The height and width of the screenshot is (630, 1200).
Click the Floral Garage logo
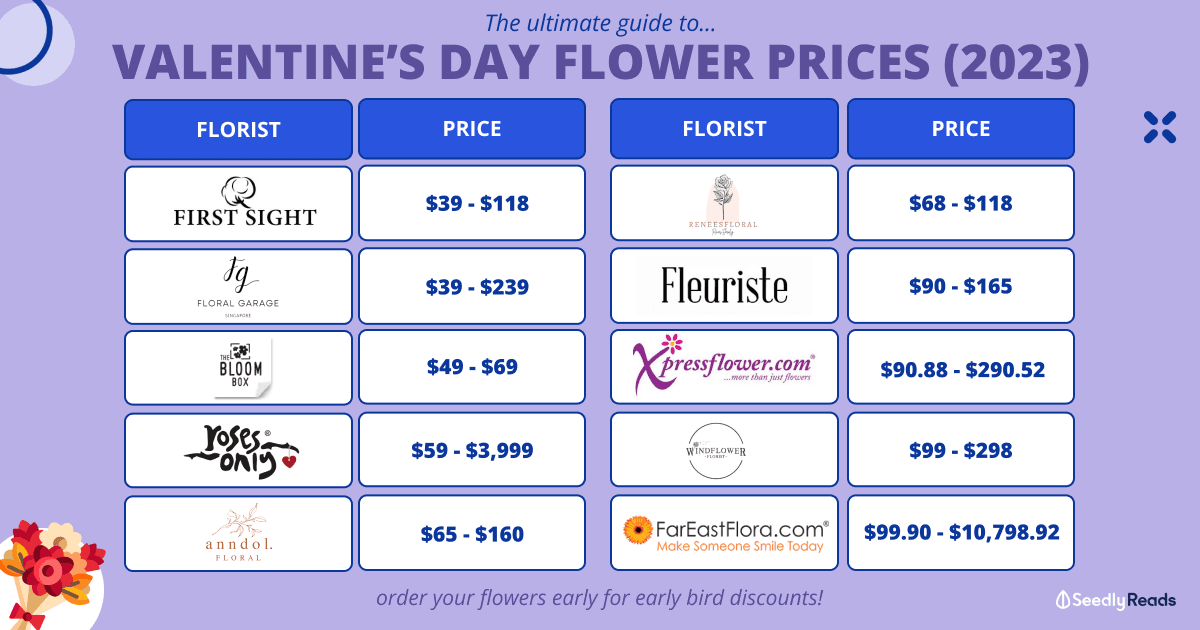coord(238,286)
